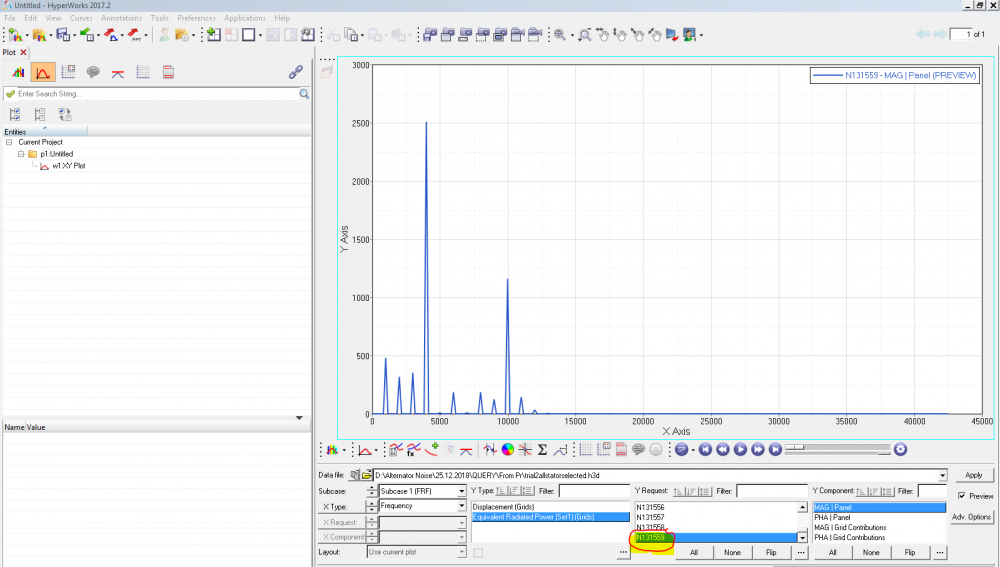Toggle the Preview checkbox
The height and width of the screenshot is (567, 1000).
(961, 496)
